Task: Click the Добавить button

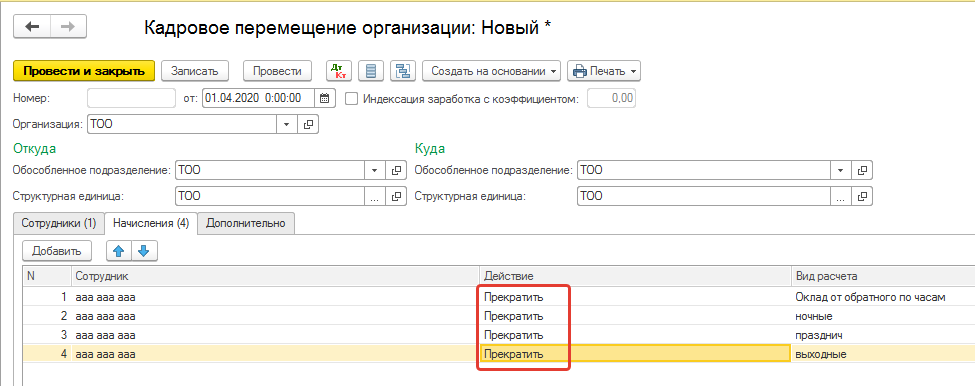Action: click(x=57, y=251)
